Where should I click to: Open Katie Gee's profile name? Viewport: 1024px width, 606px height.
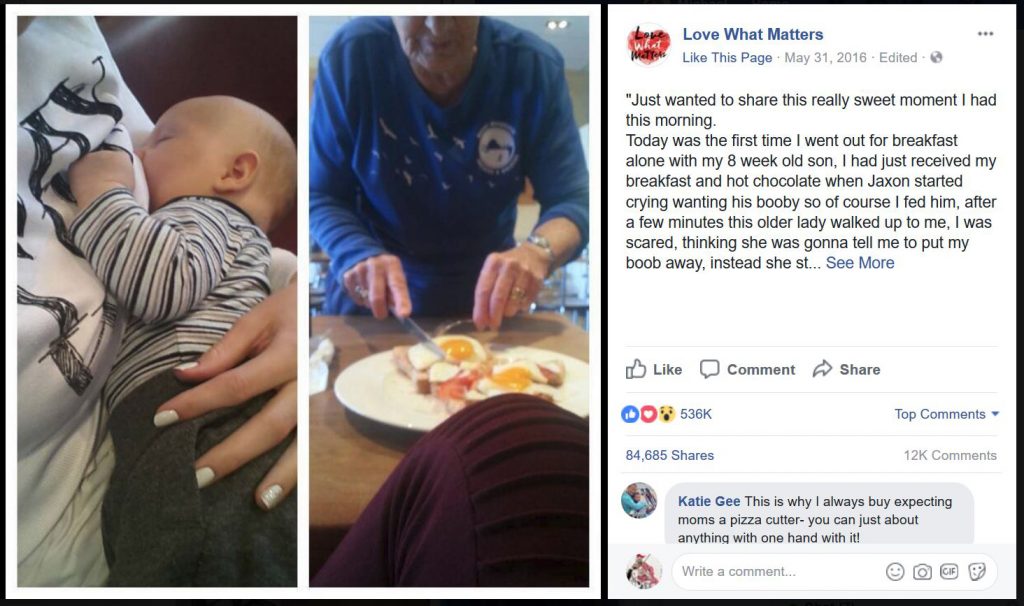[709, 501]
